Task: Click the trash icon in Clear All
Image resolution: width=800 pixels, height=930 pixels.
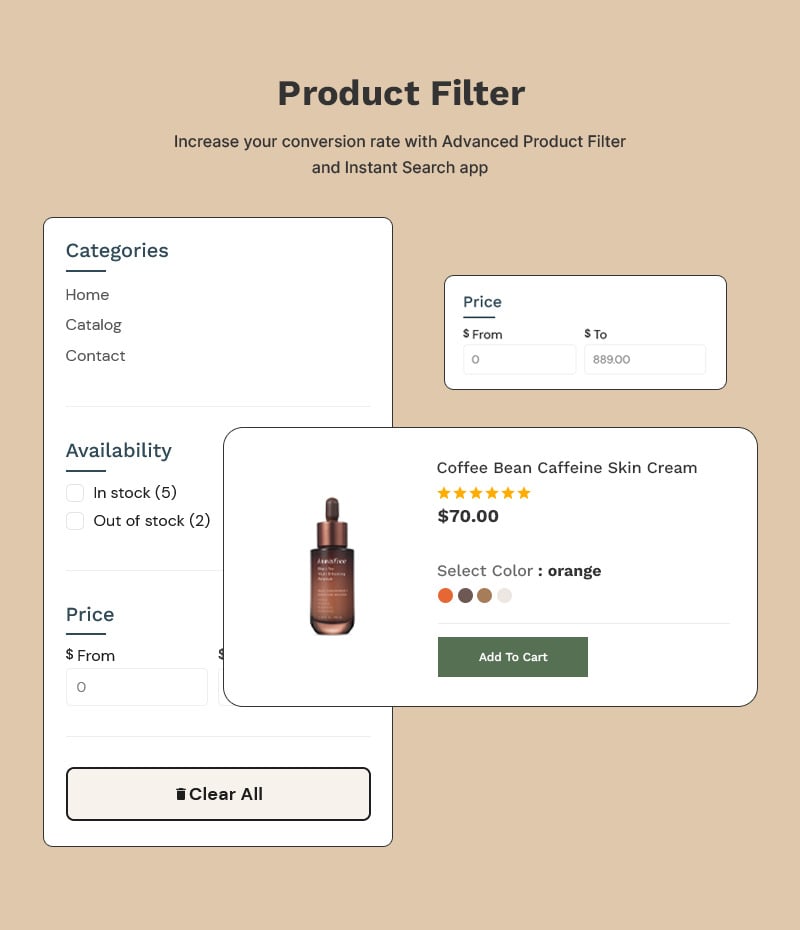Action: [x=180, y=793]
